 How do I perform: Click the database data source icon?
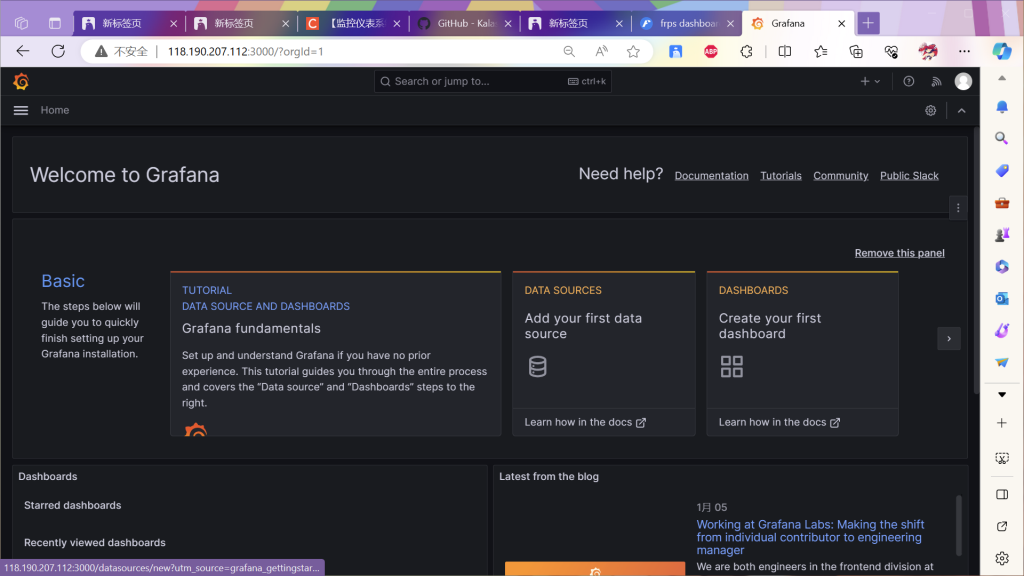tap(537, 366)
